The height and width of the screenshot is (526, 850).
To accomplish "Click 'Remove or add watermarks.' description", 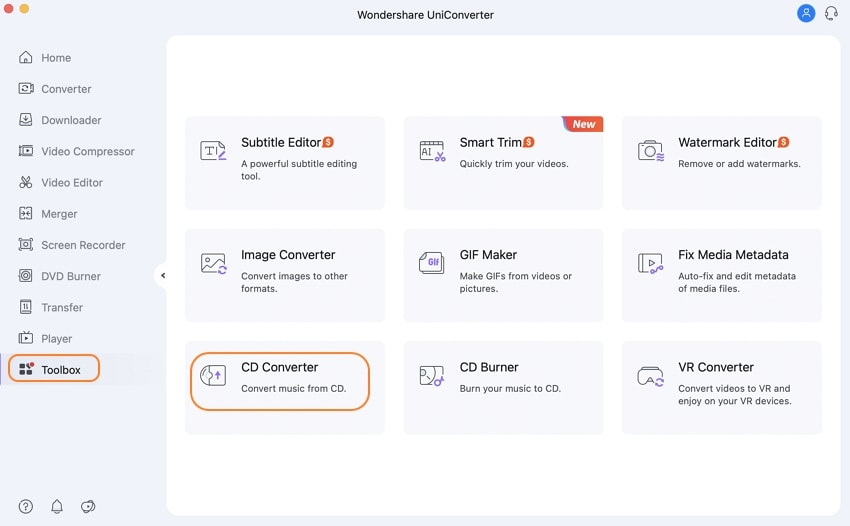I will [x=739, y=164].
